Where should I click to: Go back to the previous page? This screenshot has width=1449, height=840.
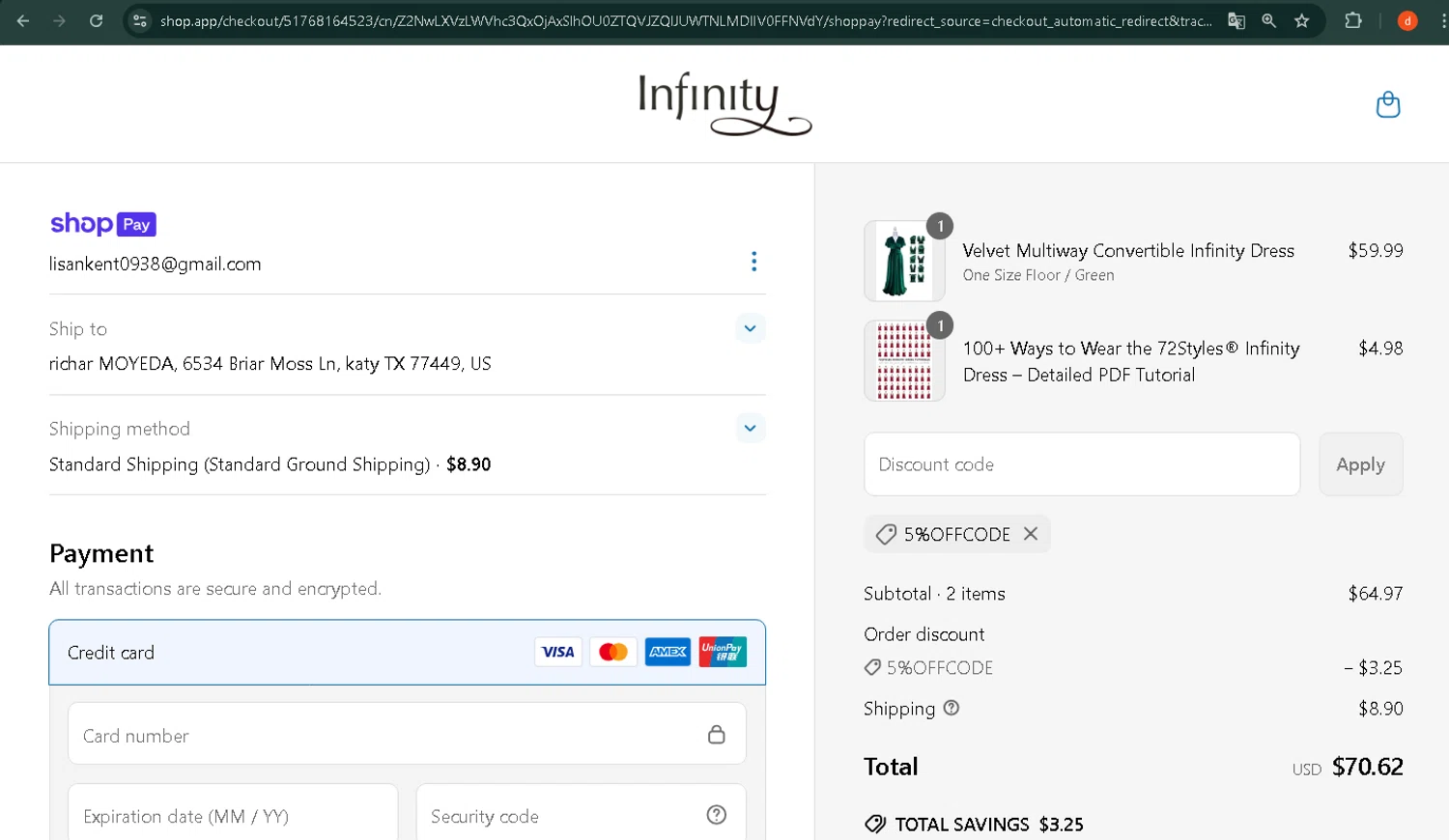[23, 20]
